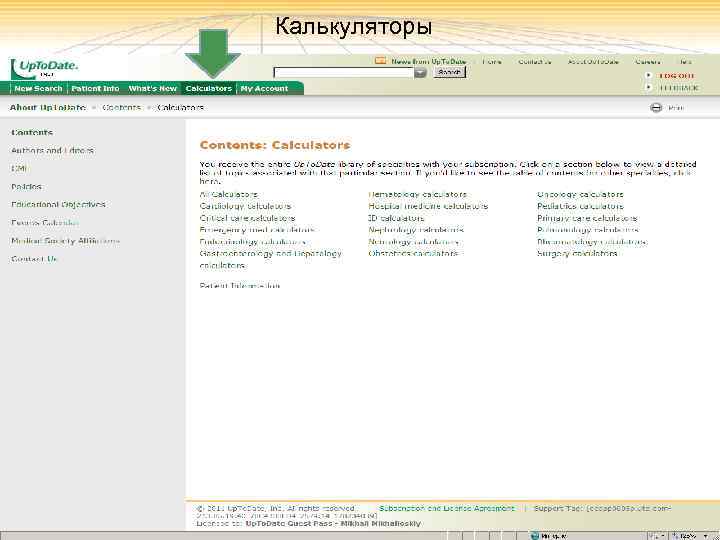Go to the My Account tab
The height and width of the screenshot is (540, 720).
[x=264, y=89]
